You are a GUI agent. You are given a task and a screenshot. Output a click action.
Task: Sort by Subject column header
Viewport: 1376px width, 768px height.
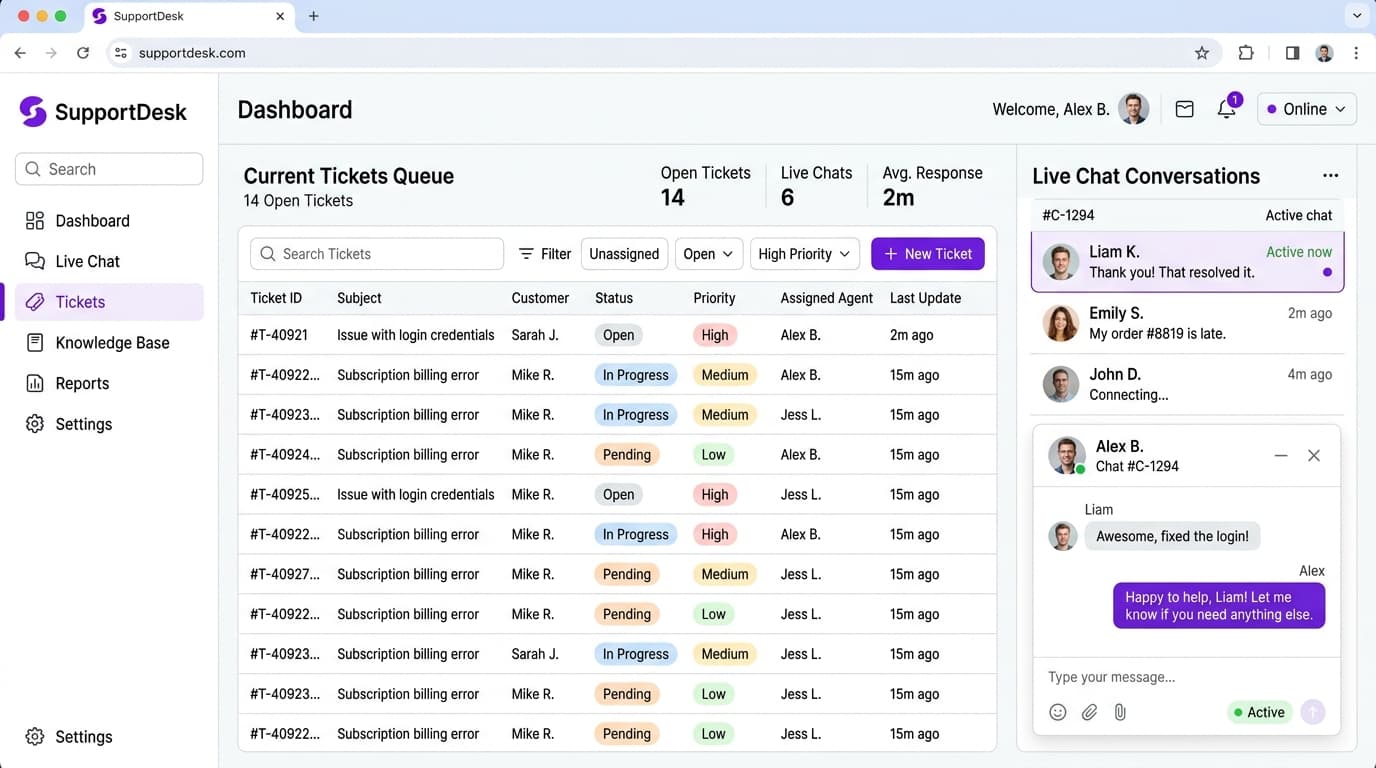(x=359, y=298)
